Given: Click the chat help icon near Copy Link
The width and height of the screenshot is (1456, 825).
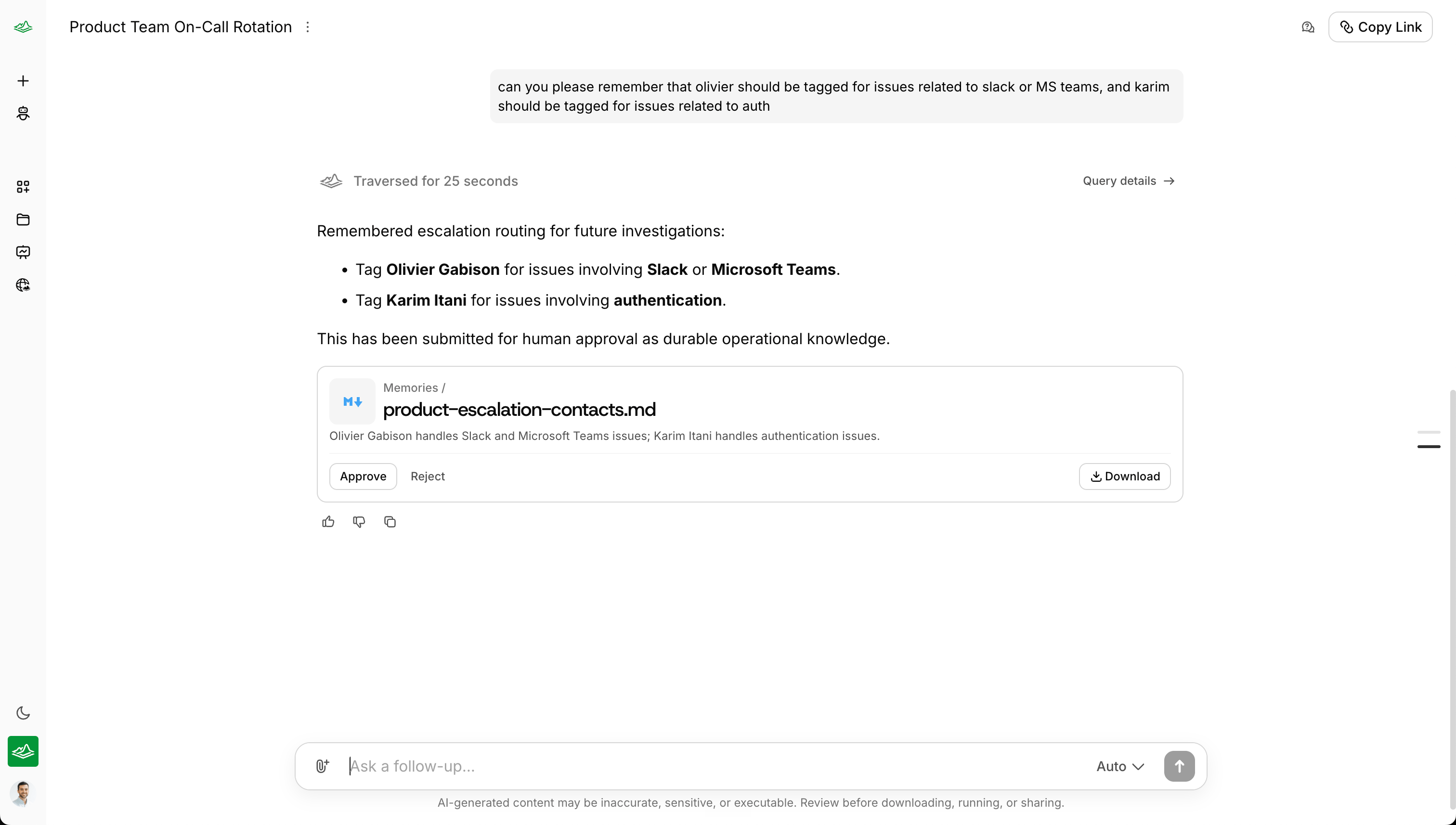Looking at the screenshot, I should coord(1308,27).
